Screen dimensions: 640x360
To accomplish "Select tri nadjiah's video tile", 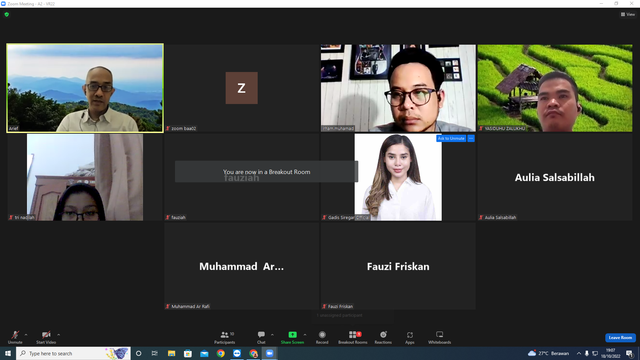I will (85, 177).
